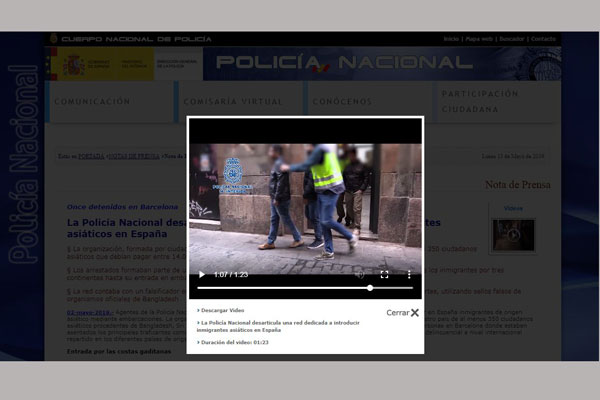Open the video's three-dot options menu
The image size is (600, 400).
(x=409, y=274)
